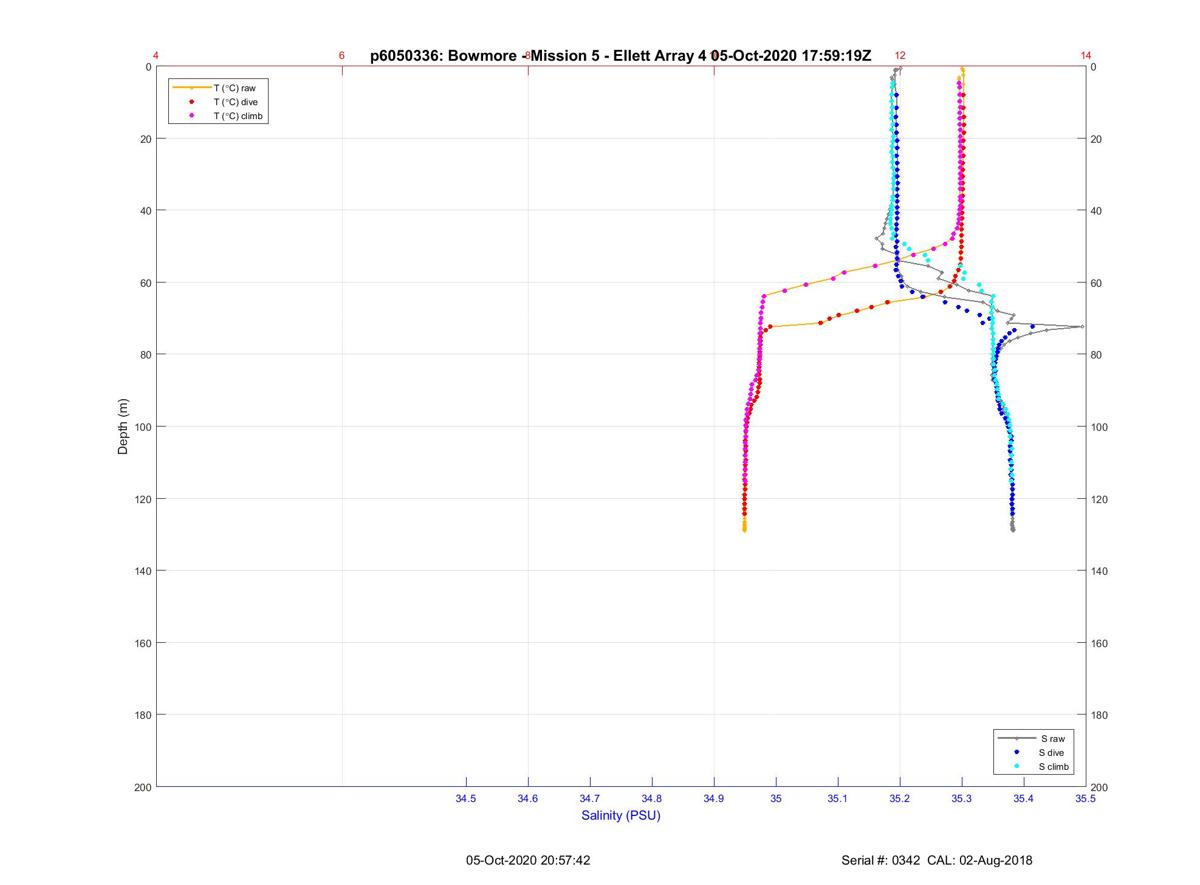Viewport: 1200px width, 885px height.
Task: Click the 80 depth tick on left axis
Action: pos(145,355)
